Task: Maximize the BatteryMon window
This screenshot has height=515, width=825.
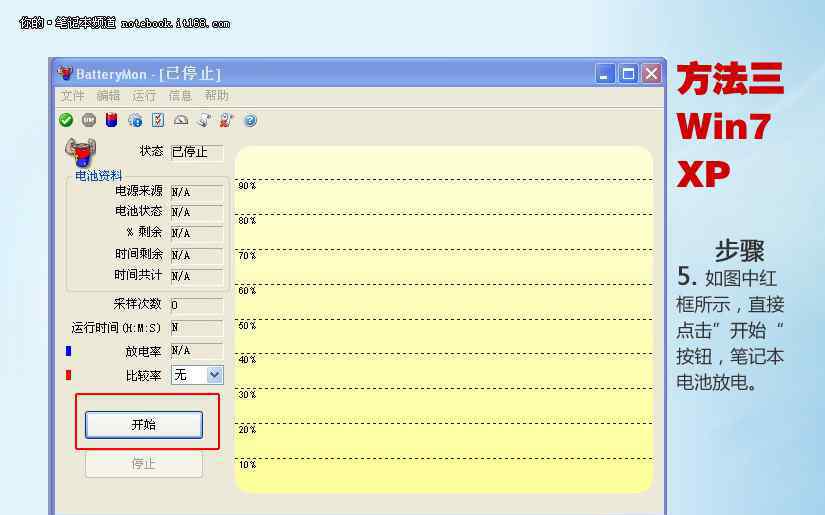Action: [x=628, y=73]
